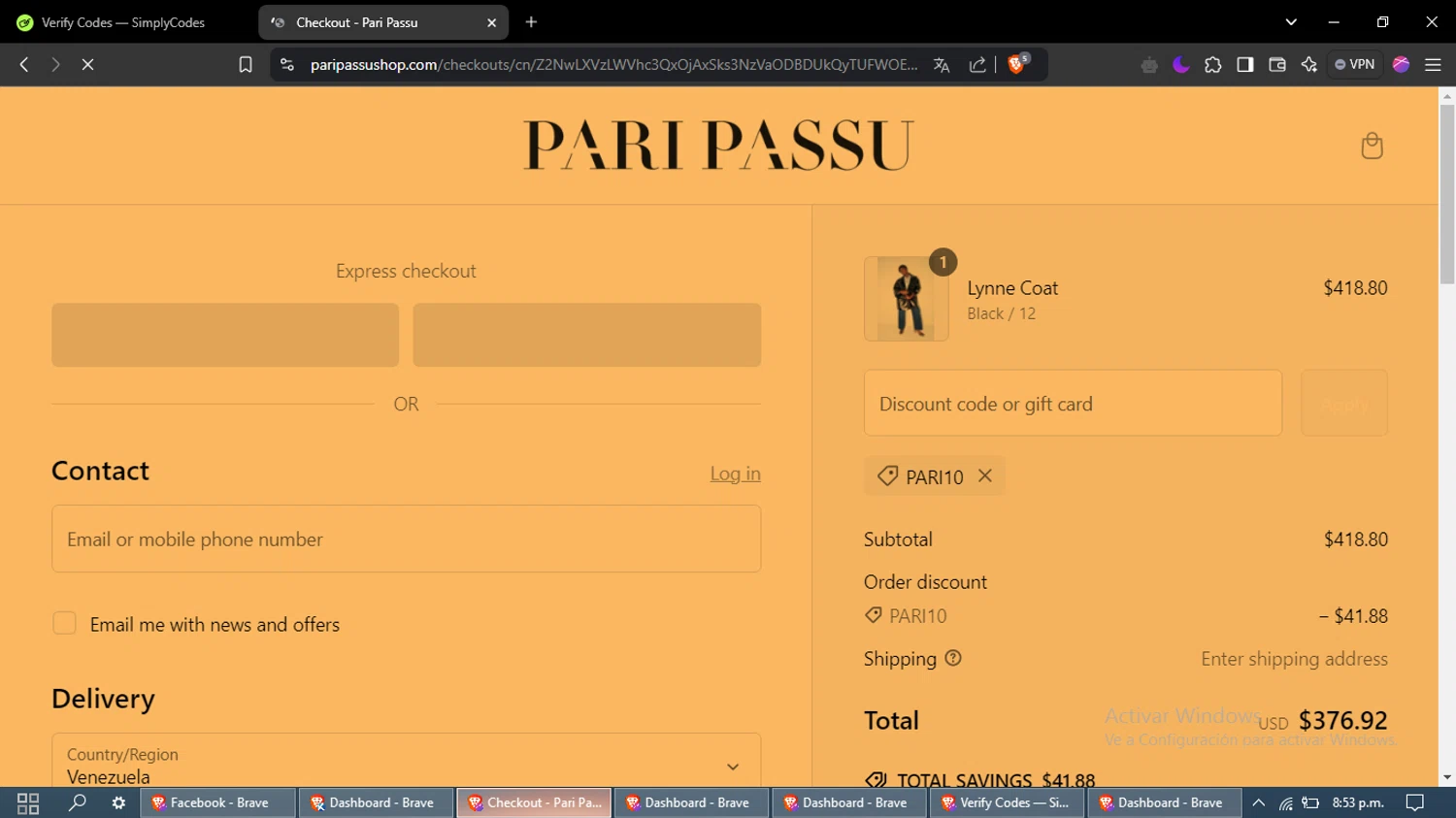Screen dimensions: 1456x818
Task: Click the Log in link
Action: (x=735, y=474)
